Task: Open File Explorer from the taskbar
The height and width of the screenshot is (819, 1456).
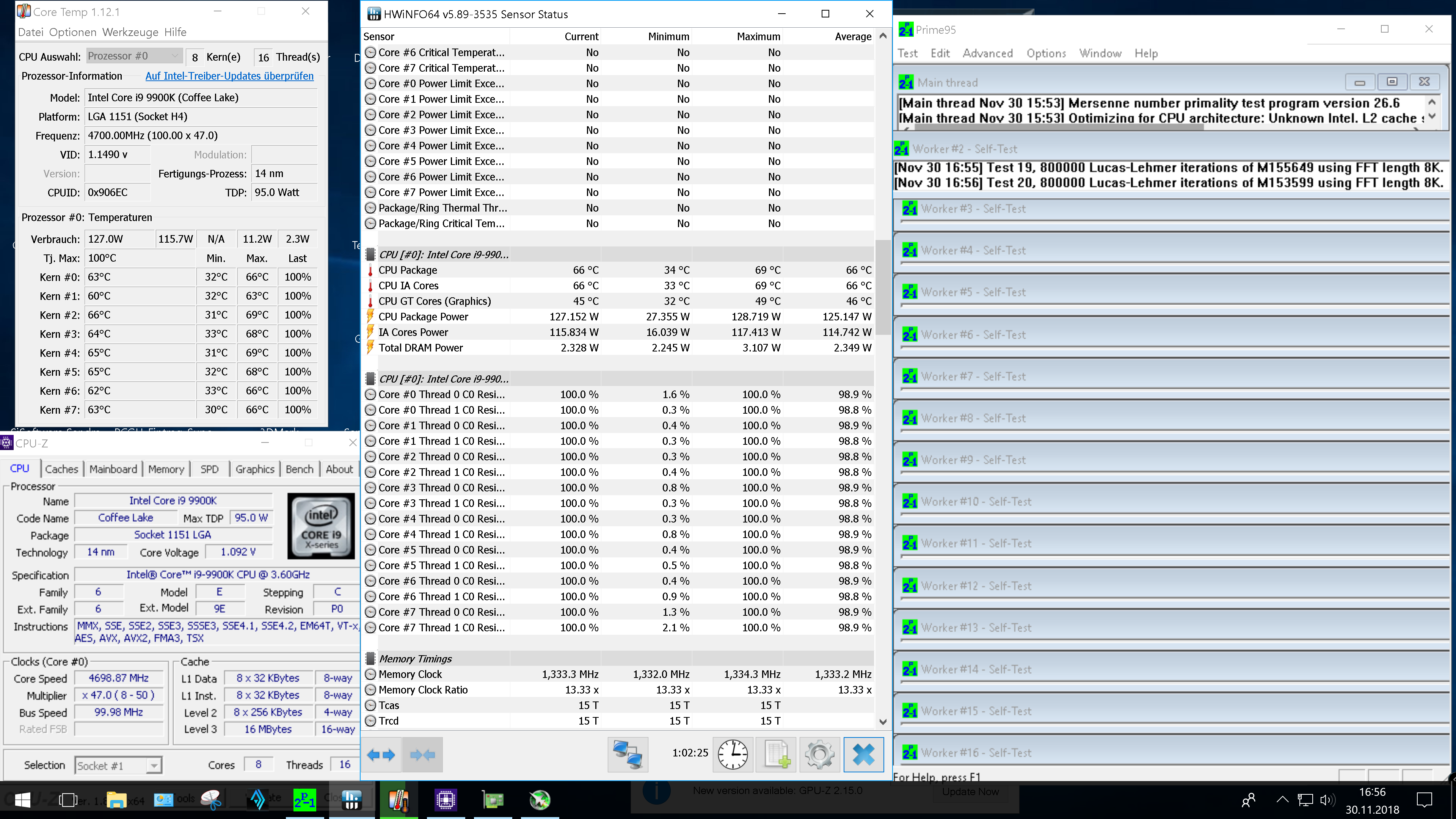Action: 116,800
